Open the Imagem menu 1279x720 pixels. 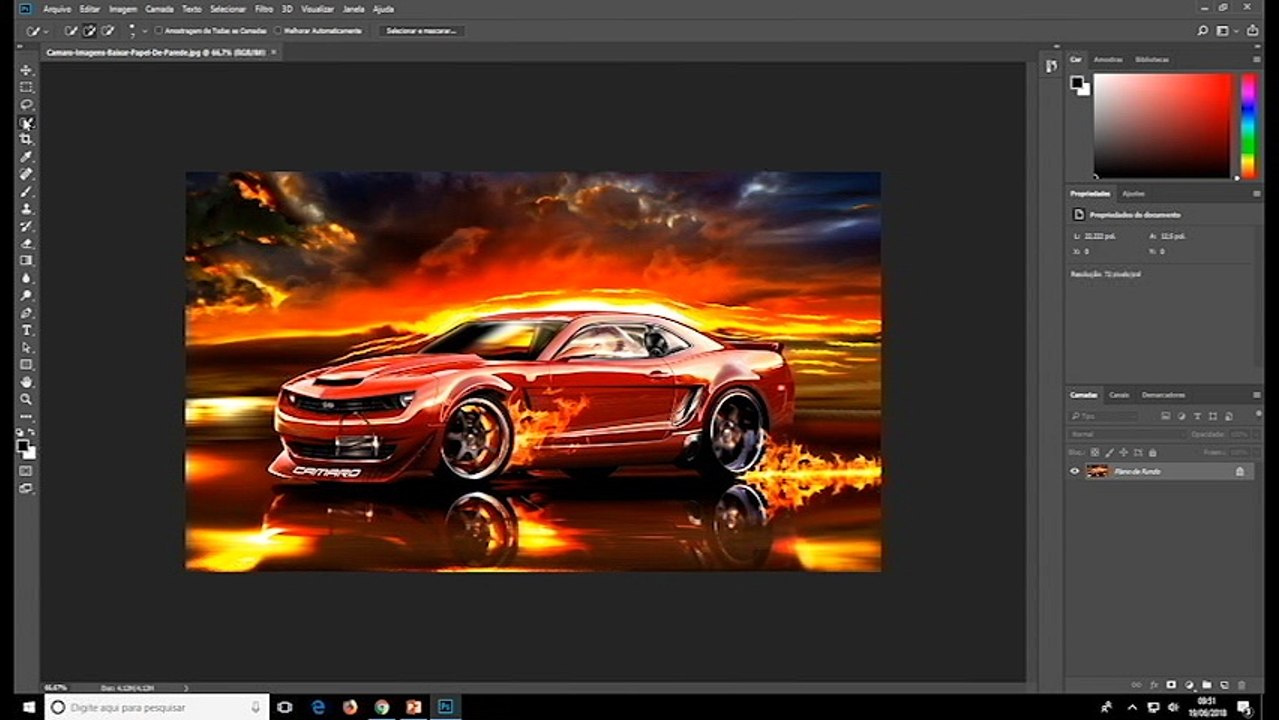[123, 8]
